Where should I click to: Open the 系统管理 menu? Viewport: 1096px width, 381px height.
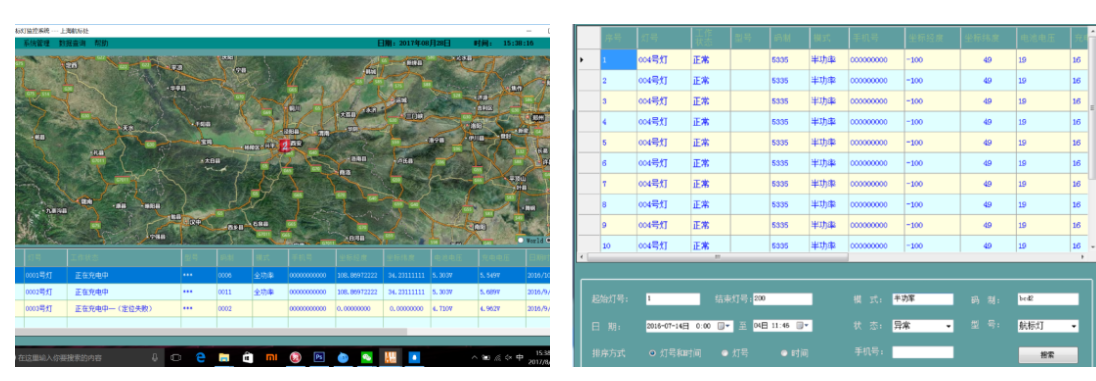pos(36,43)
